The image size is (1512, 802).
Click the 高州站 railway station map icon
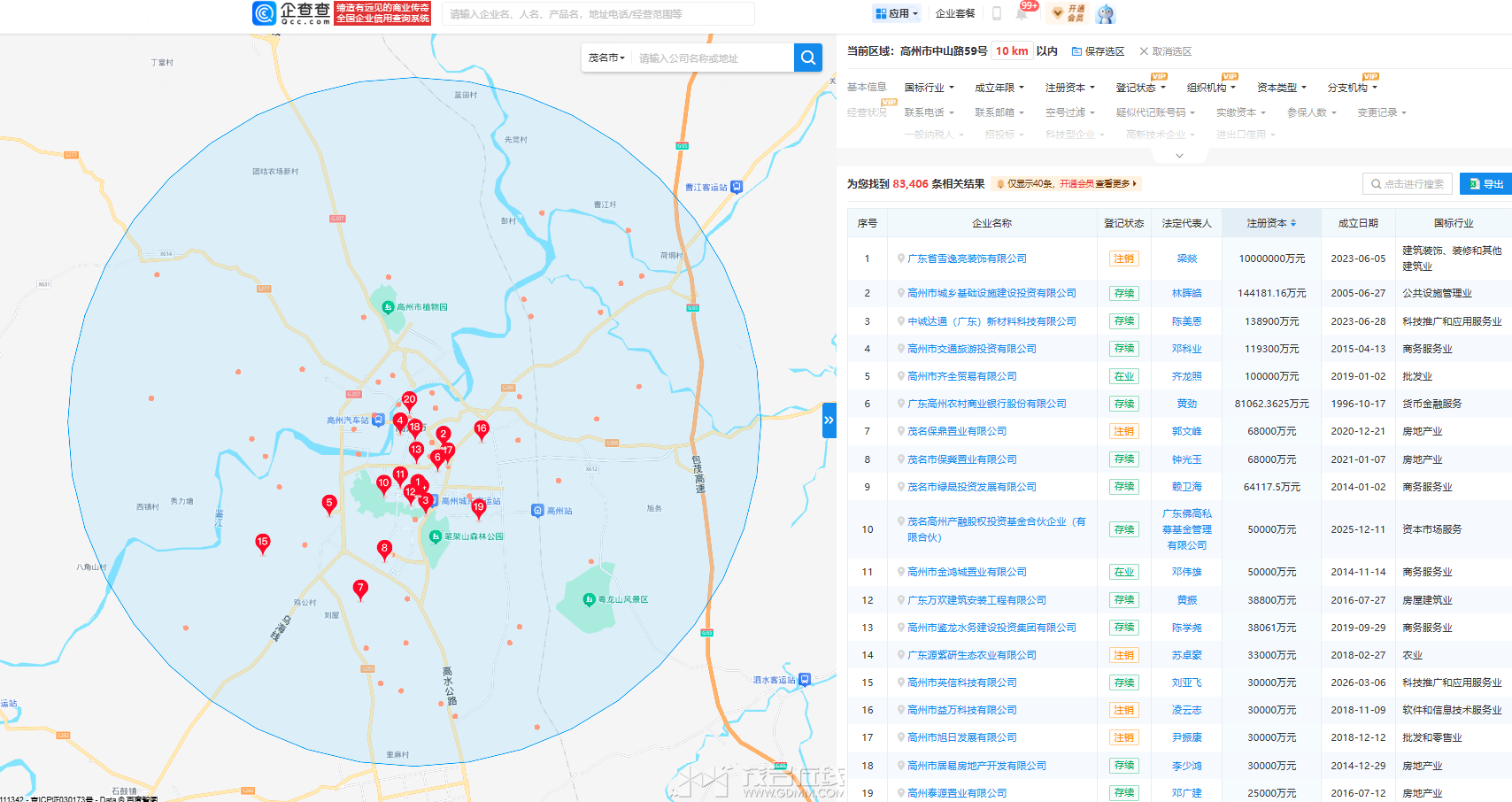(x=537, y=511)
